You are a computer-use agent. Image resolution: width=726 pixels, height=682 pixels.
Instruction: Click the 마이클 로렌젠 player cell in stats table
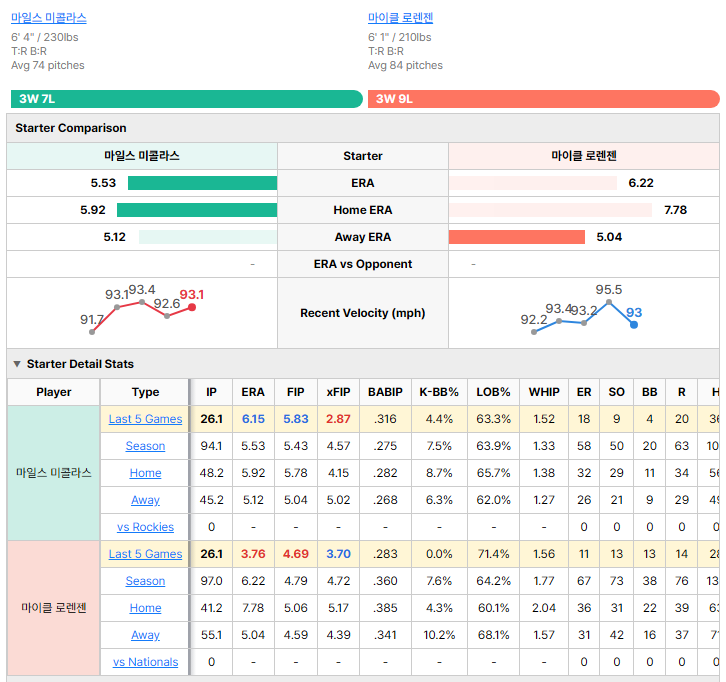click(54, 608)
